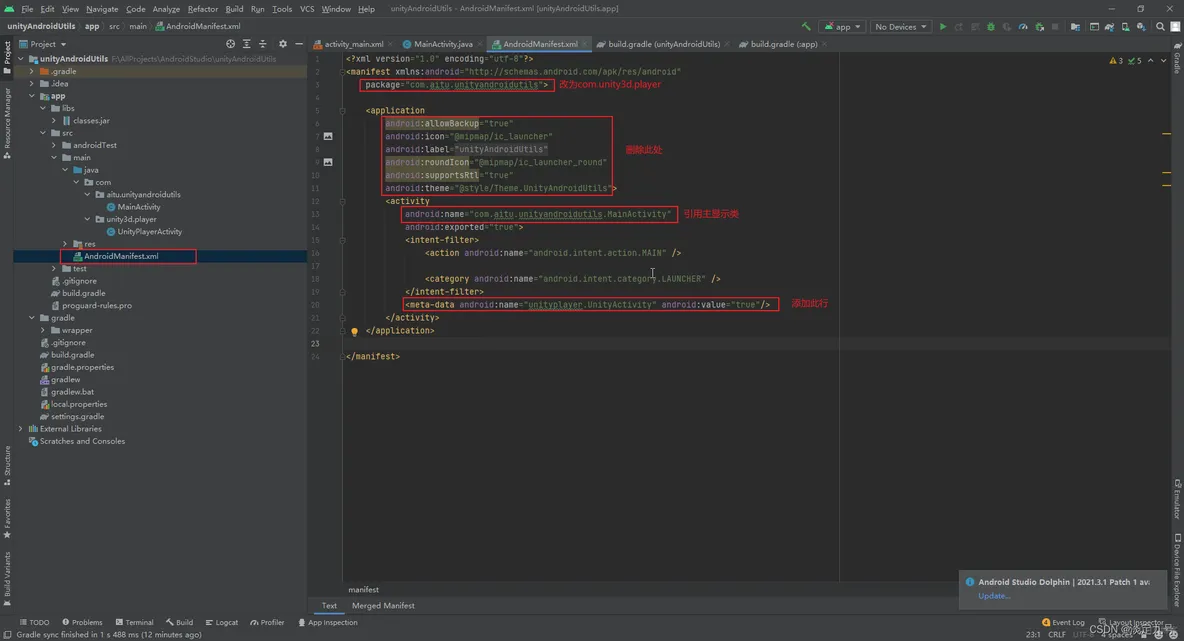Image resolution: width=1184 pixels, height=641 pixels.
Task: Click Attach Debugger to Android Process icon
Action: coord(1040,26)
